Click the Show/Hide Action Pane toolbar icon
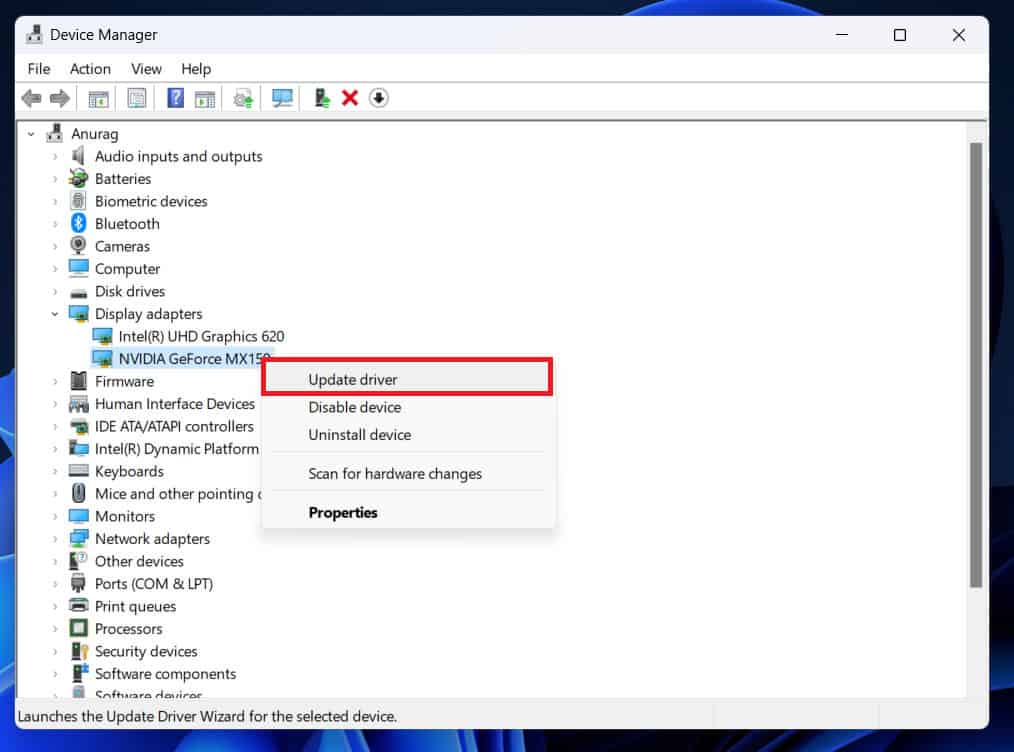The height and width of the screenshot is (752, 1014). click(204, 98)
